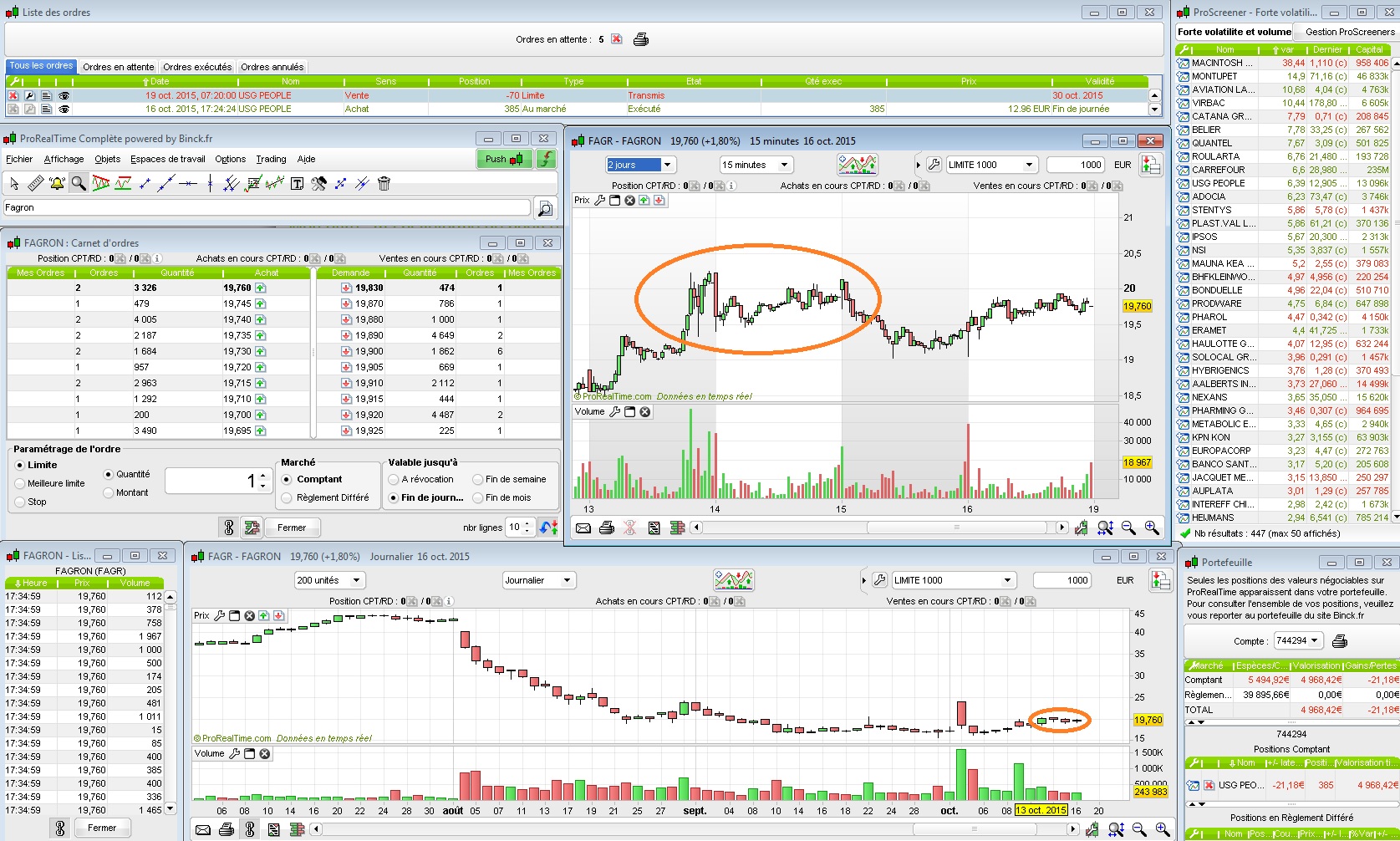The image size is (1400, 841).
Task: Switch to Ordres en attente tab
Action: (118, 67)
